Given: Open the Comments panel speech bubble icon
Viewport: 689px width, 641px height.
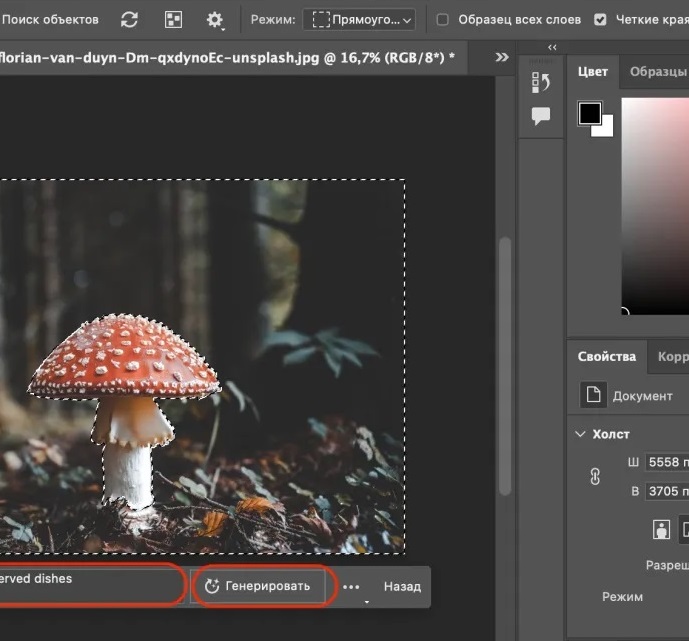Looking at the screenshot, I should pos(541,116).
